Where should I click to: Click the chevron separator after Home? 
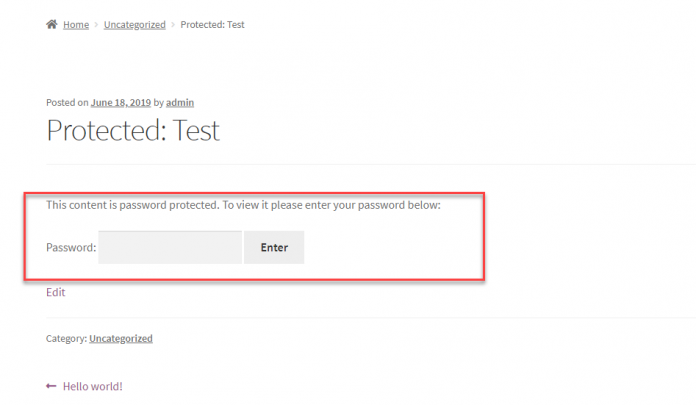[x=97, y=25]
